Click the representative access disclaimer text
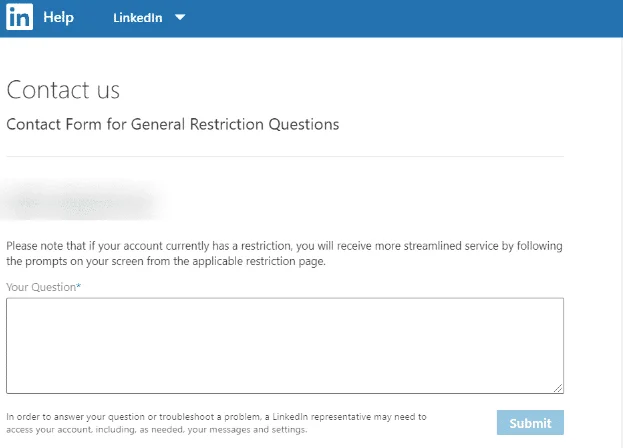Screen dimensions: 623x448 click(x=216, y=423)
